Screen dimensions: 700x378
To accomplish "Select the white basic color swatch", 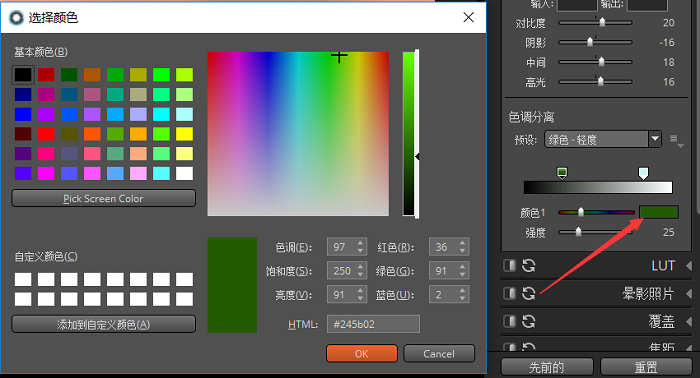I will 184,173.
